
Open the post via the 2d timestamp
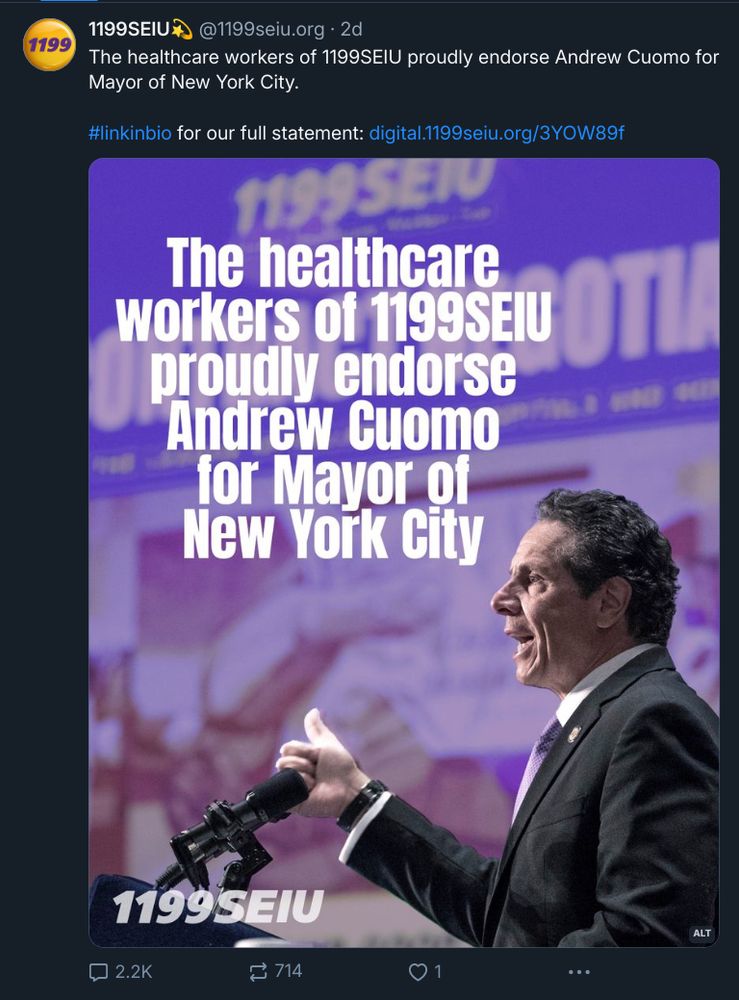(351, 29)
